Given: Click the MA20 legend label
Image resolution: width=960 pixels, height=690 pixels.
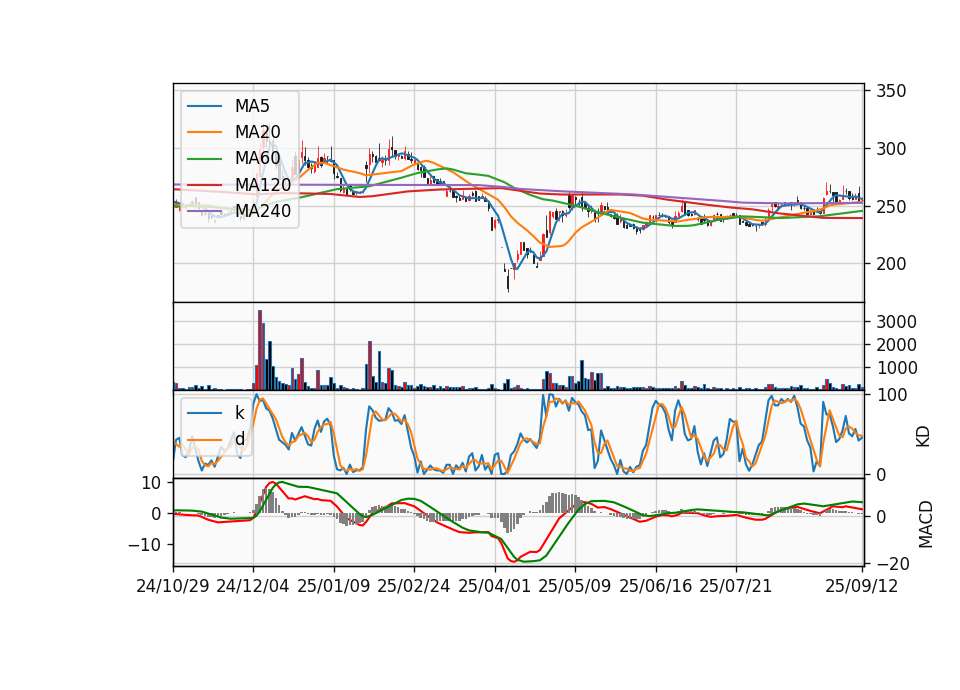Looking at the screenshot, I should click(257, 132).
